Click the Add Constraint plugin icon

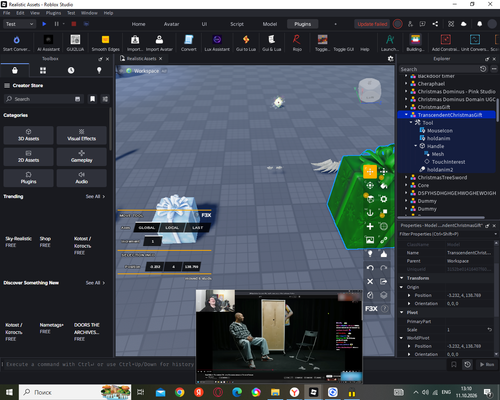coord(446,40)
